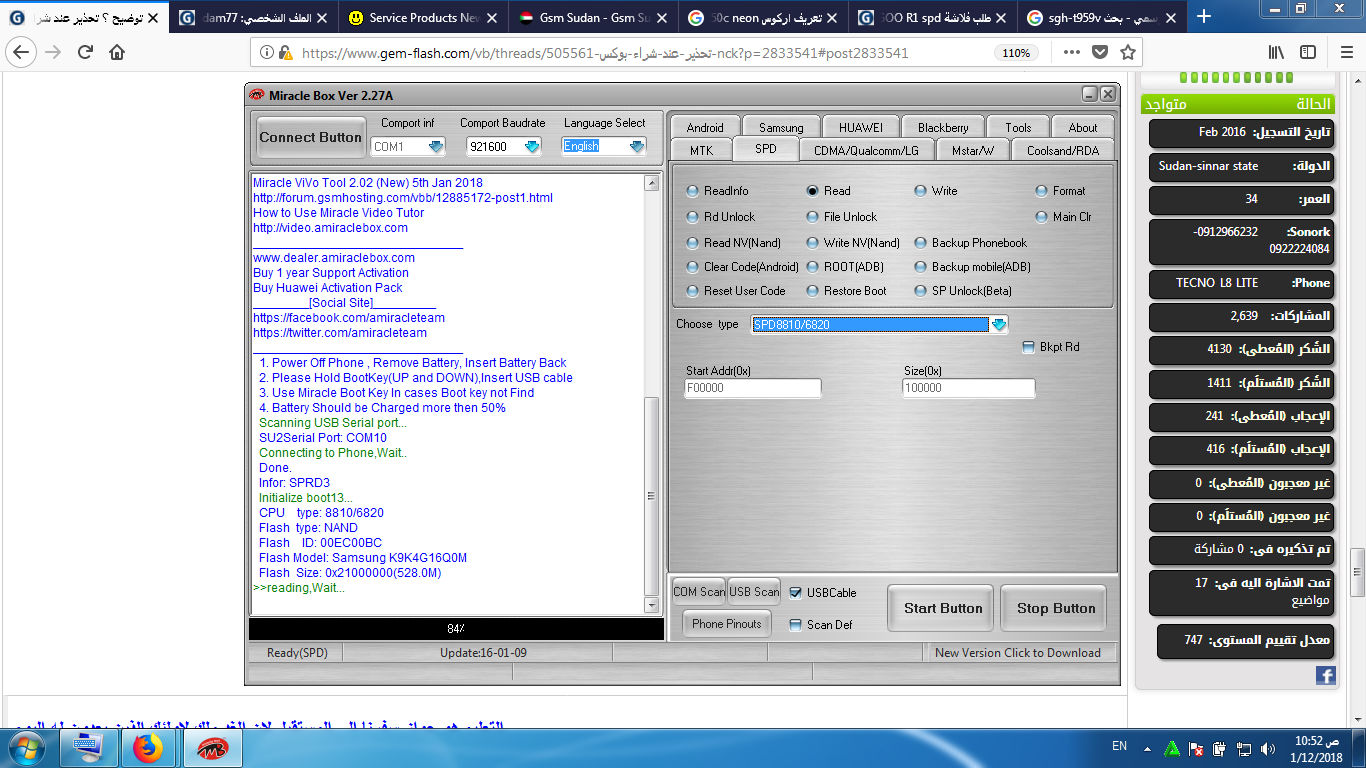The image size is (1366, 768).
Task: Open on-screen keyboard taskbar icon
Action: point(88,748)
